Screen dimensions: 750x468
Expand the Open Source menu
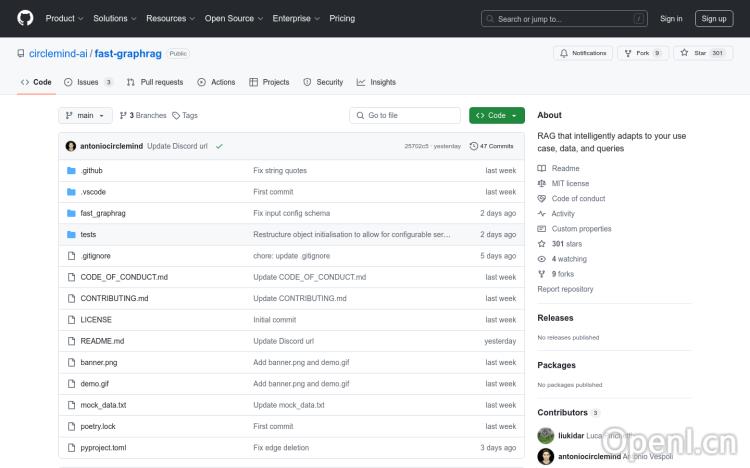coord(234,18)
